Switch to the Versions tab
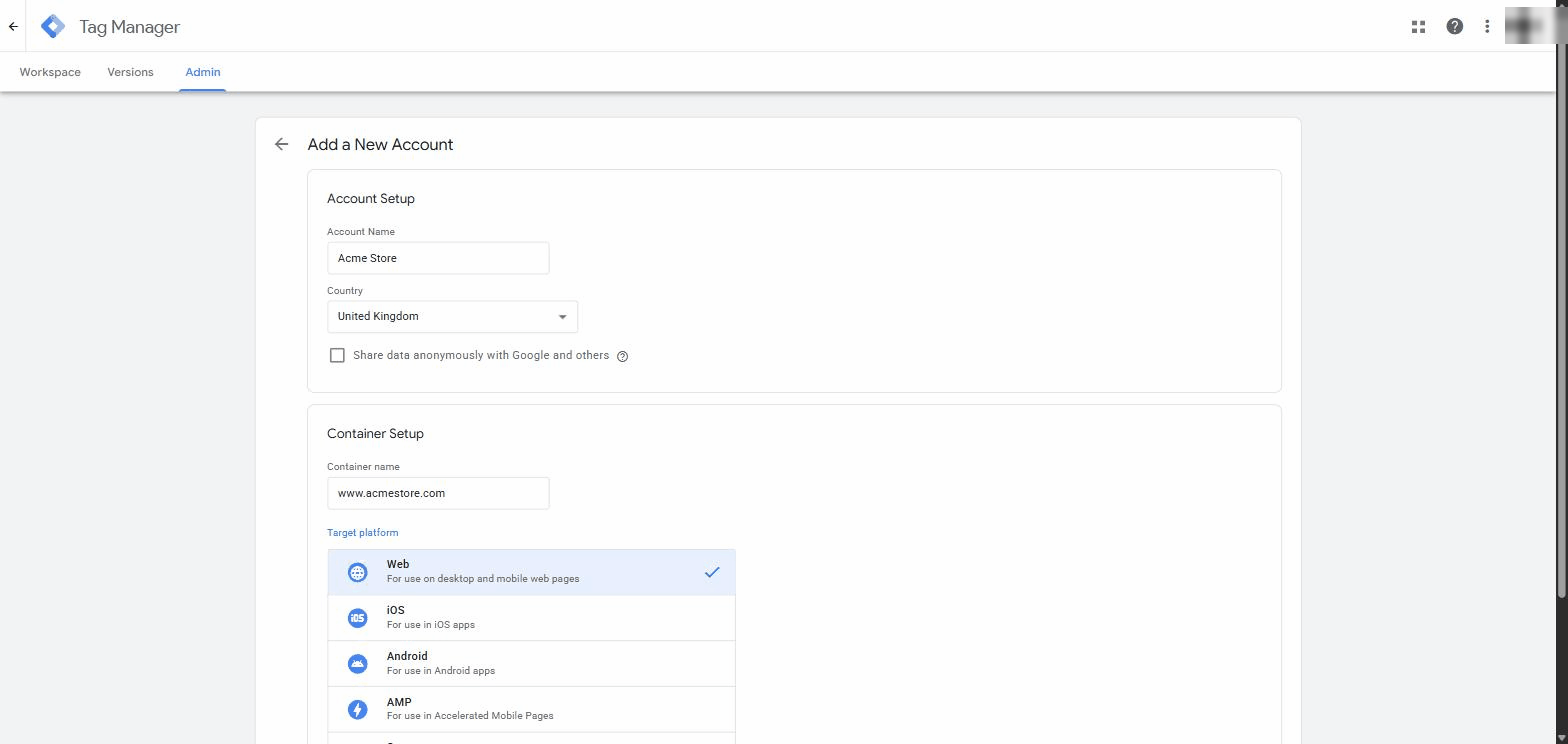This screenshot has height=744, width=1568. (130, 72)
